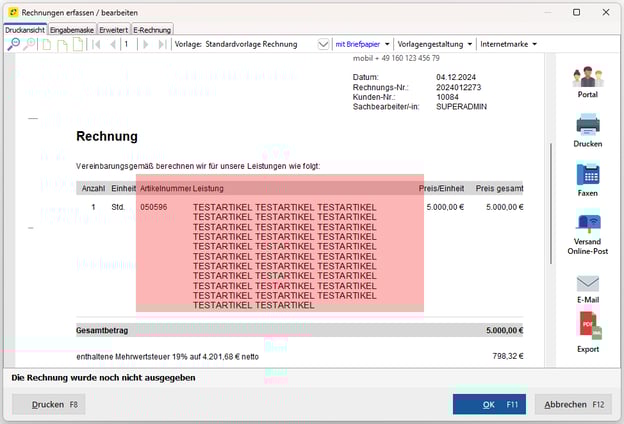Screen dimensions: 624x424
Task: Switch to the Eingabemaske tab
Action: point(71,30)
